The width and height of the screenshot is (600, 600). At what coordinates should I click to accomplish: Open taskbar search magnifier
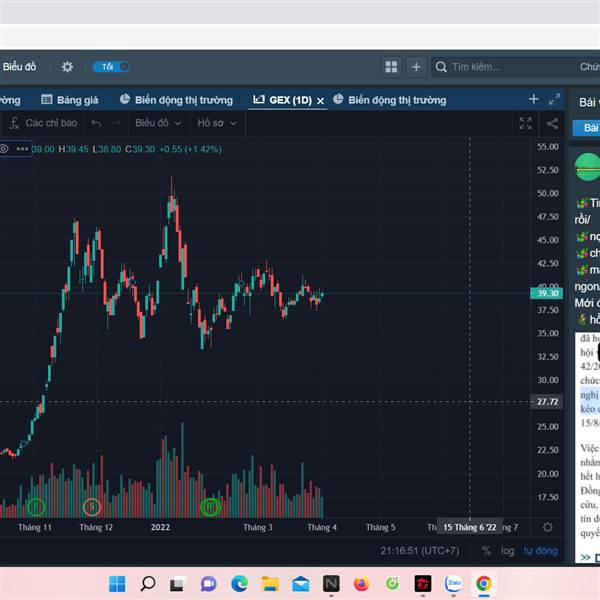(x=148, y=584)
